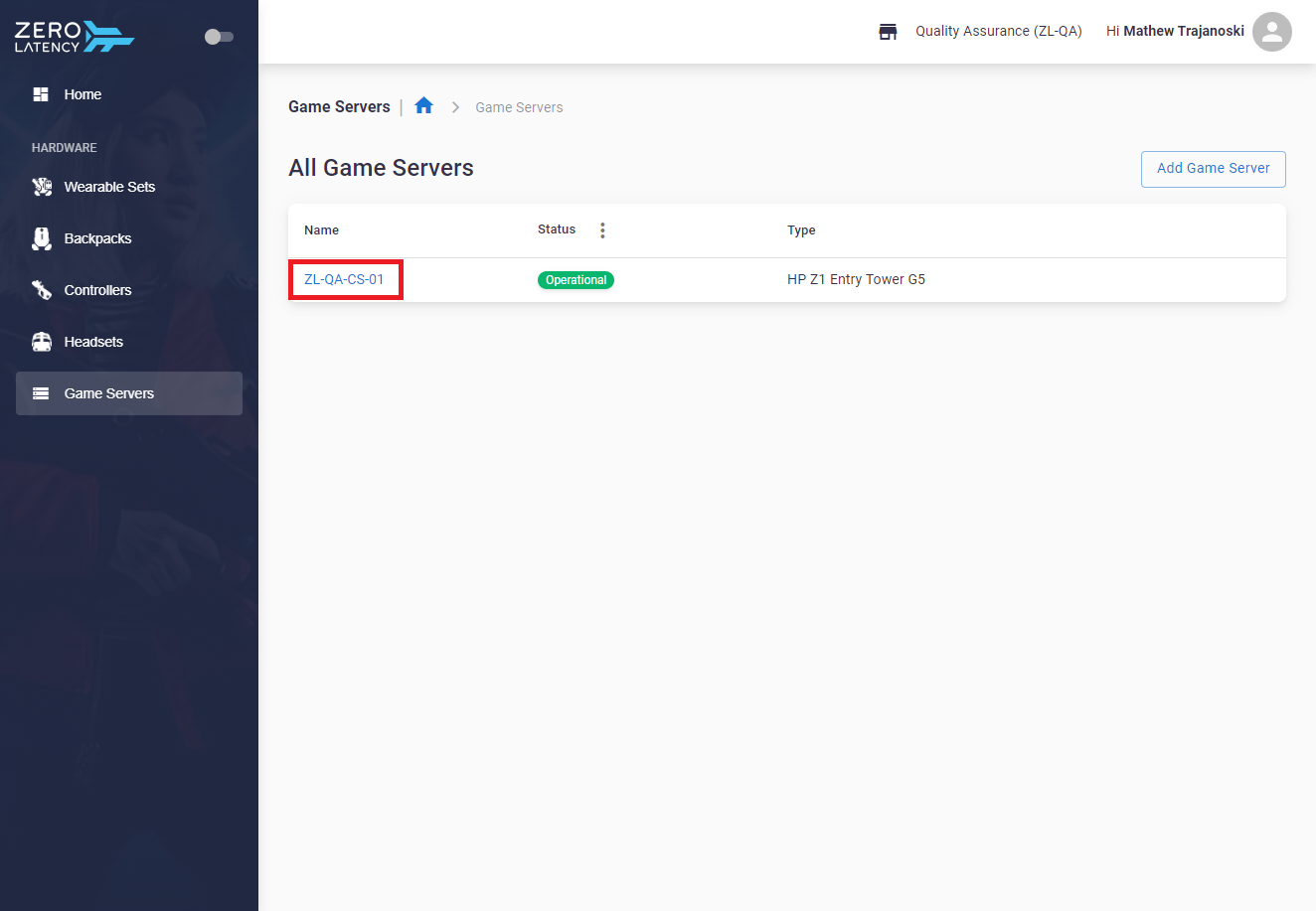The height and width of the screenshot is (911, 1316).
Task: Click the Wearable Sets icon
Action: pos(42,187)
